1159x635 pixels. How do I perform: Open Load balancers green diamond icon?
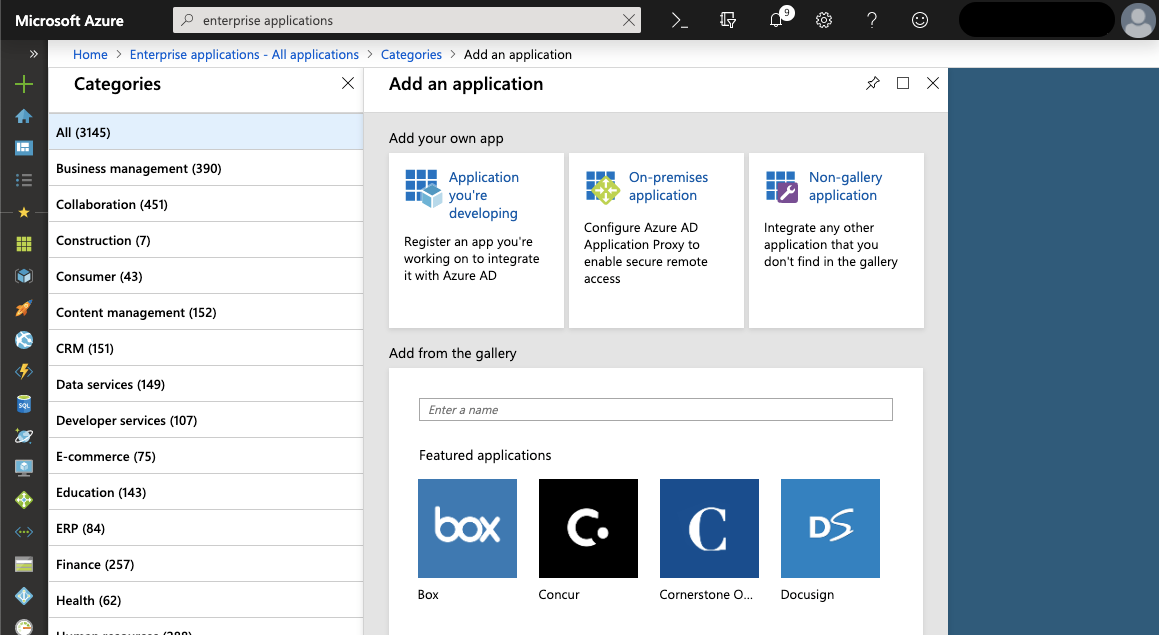[24, 500]
